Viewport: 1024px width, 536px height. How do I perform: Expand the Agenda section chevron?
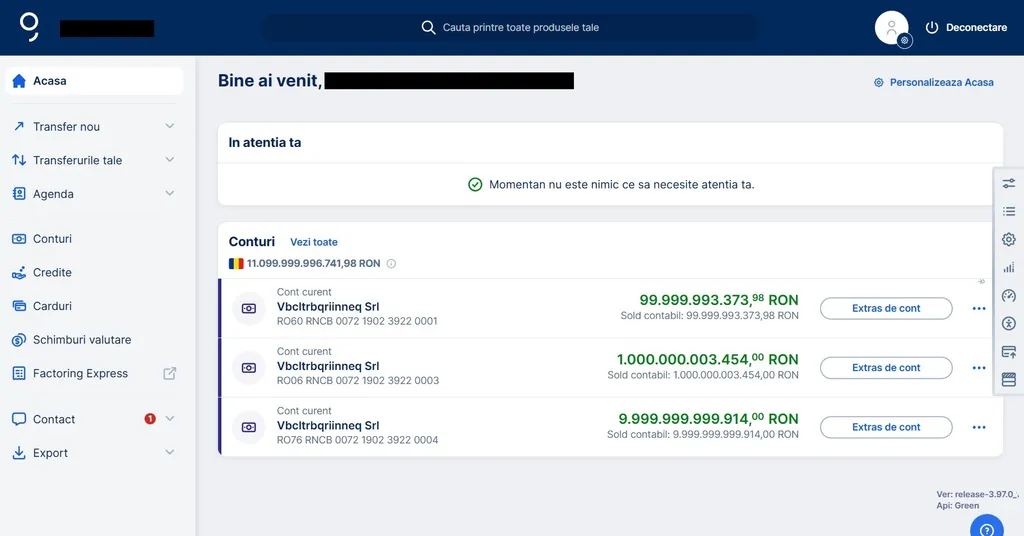(x=169, y=193)
